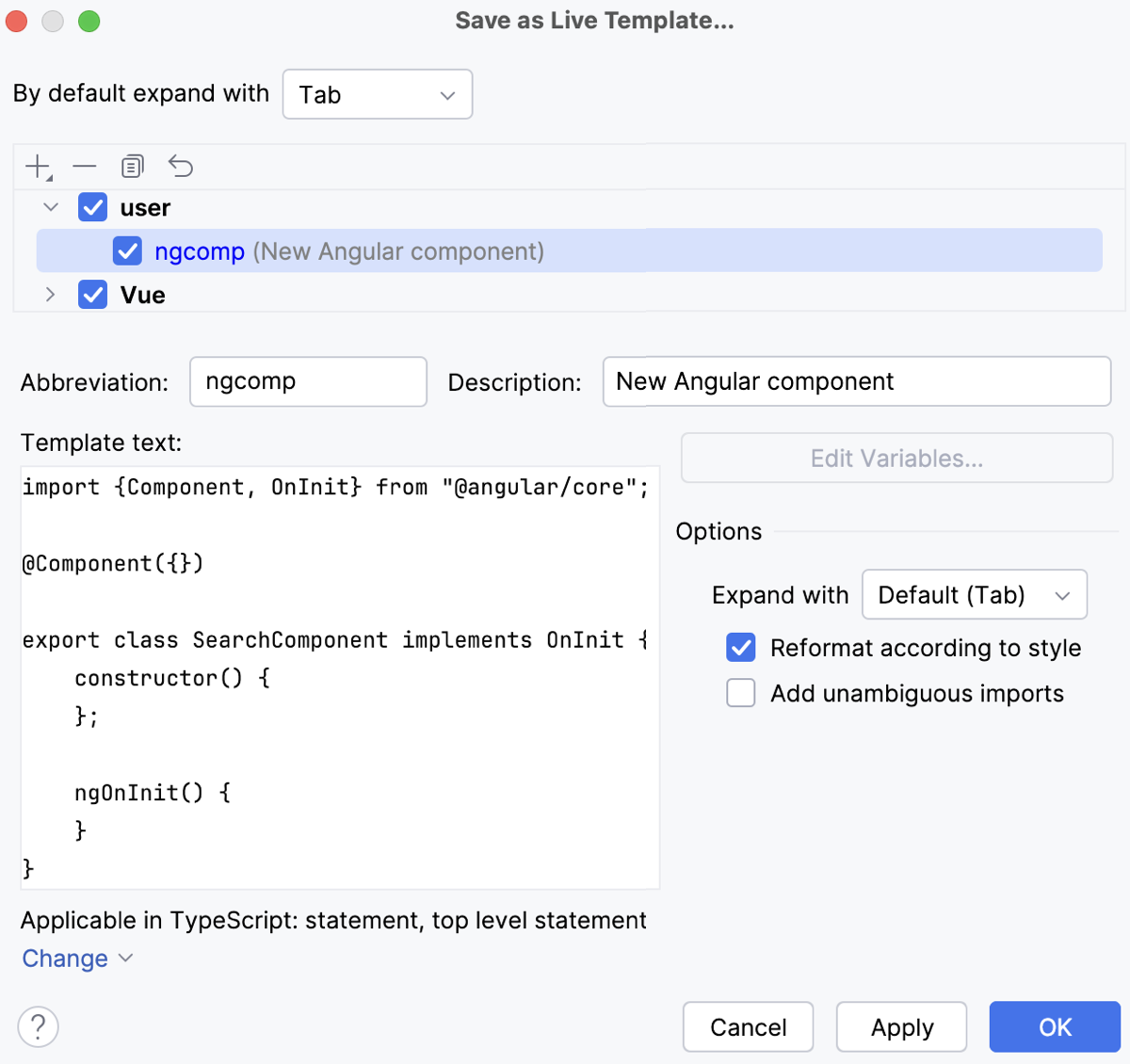This screenshot has width=1130, height=1064.
Task: Click in the Description text field
Action: tap(856, 381)
